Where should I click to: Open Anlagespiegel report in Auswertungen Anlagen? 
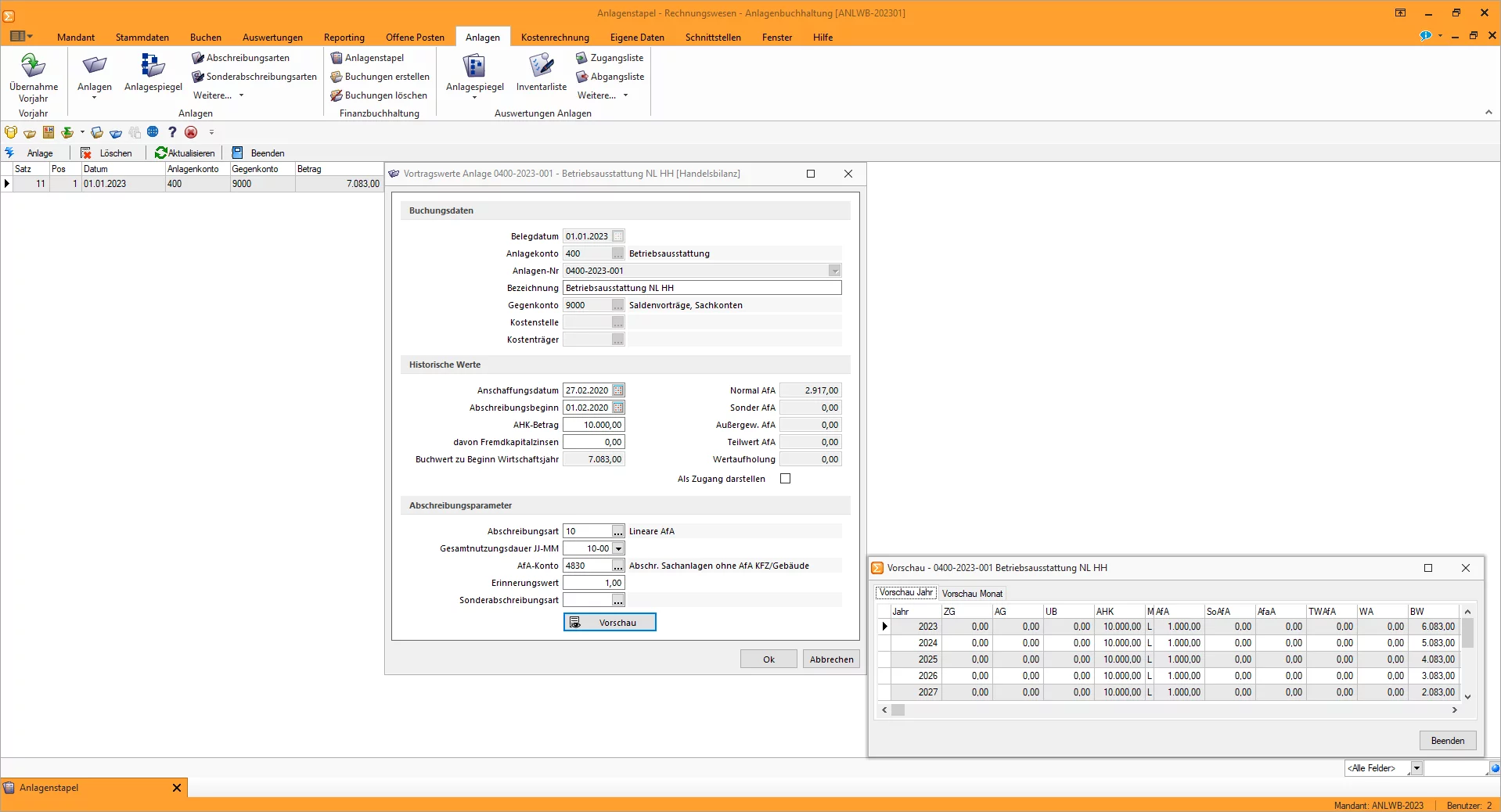click(x=475, y=77)
